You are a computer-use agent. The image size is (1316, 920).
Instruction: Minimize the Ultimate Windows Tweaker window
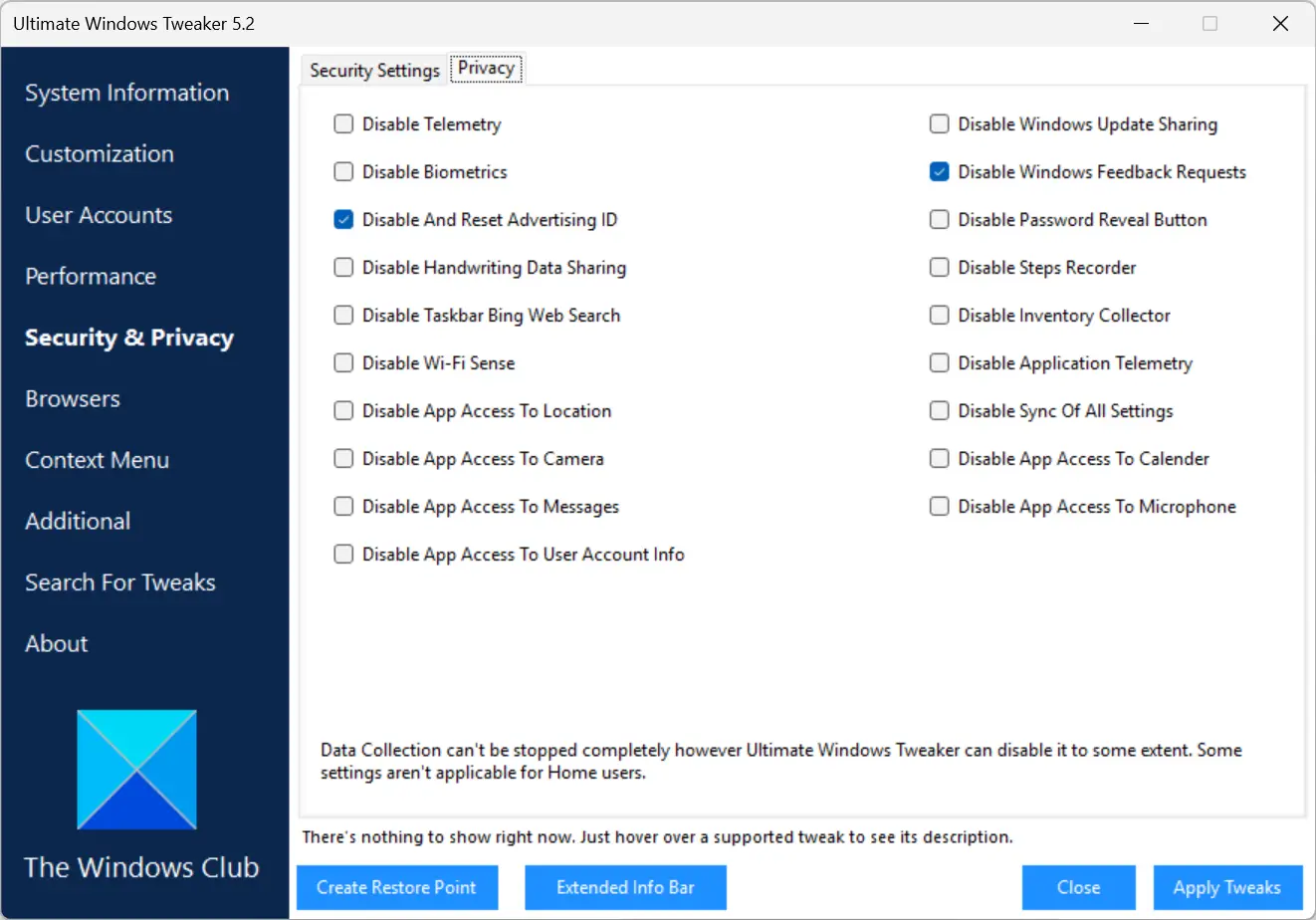coord(1140,24)
